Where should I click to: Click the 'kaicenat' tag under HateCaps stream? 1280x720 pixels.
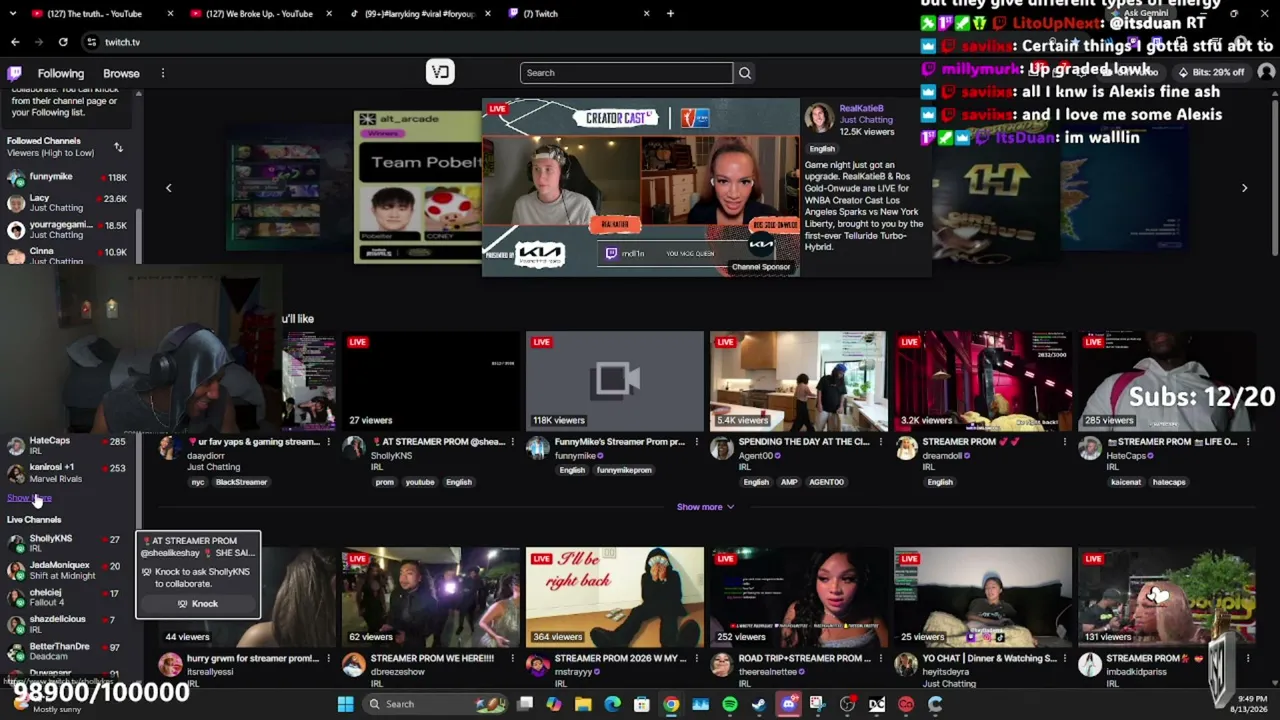[x=1125, y=482]
